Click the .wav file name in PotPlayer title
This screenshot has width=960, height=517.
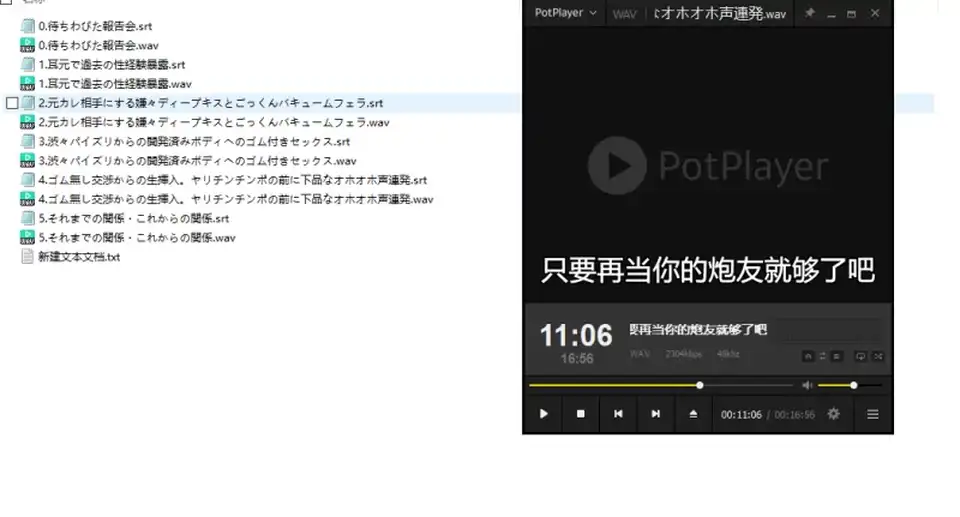(719, 13)
